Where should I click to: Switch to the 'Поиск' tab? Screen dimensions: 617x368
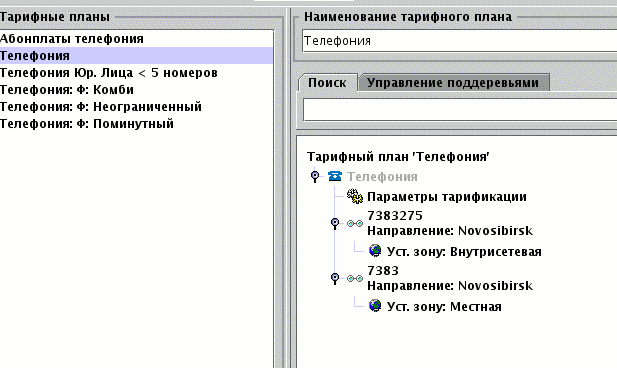[327, 83]
